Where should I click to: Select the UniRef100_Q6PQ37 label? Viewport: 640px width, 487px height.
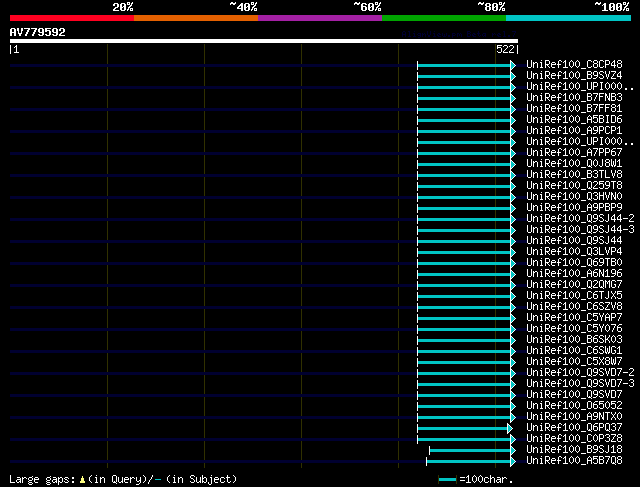[x=574, y=428]
